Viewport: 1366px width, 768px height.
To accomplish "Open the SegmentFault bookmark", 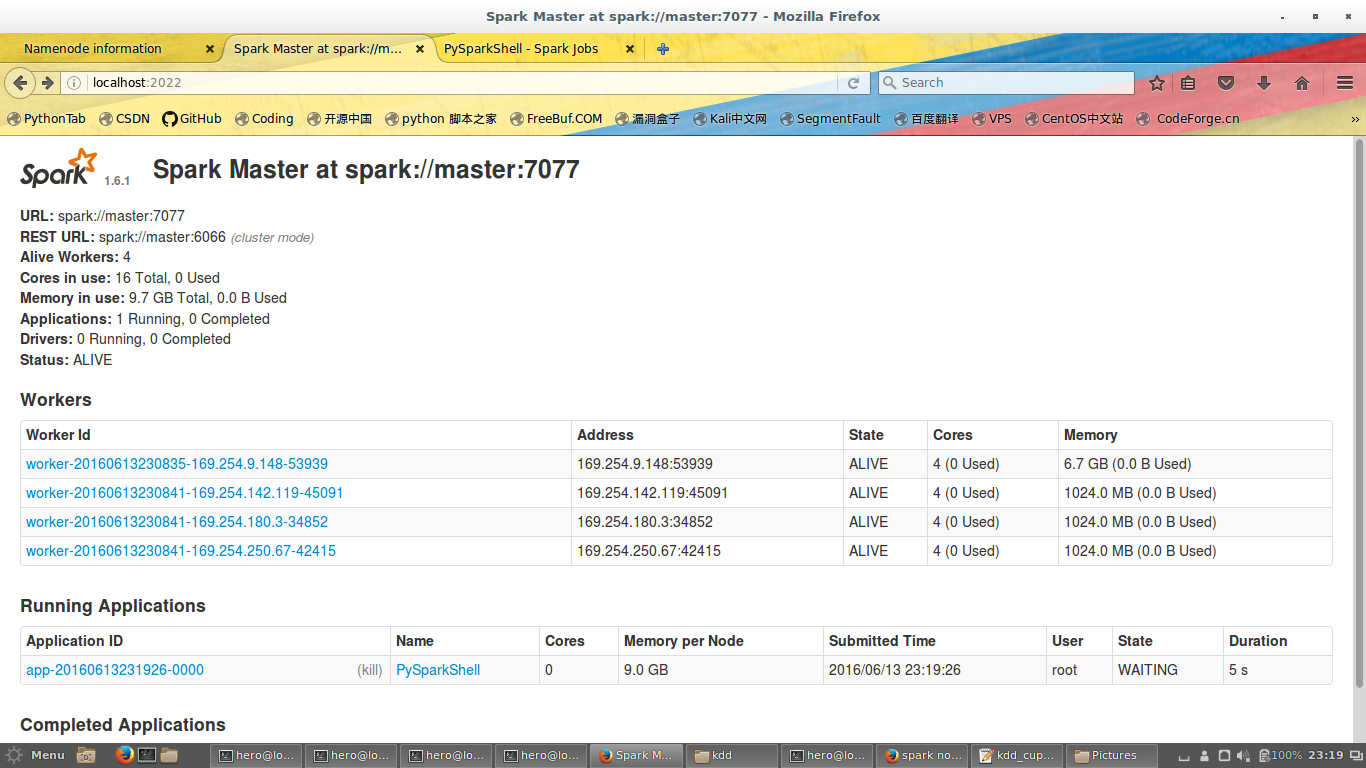I will (830, 118).
